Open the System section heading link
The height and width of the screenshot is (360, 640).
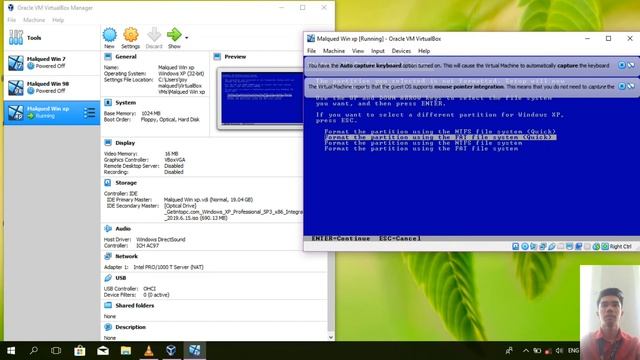click(126, 102)
